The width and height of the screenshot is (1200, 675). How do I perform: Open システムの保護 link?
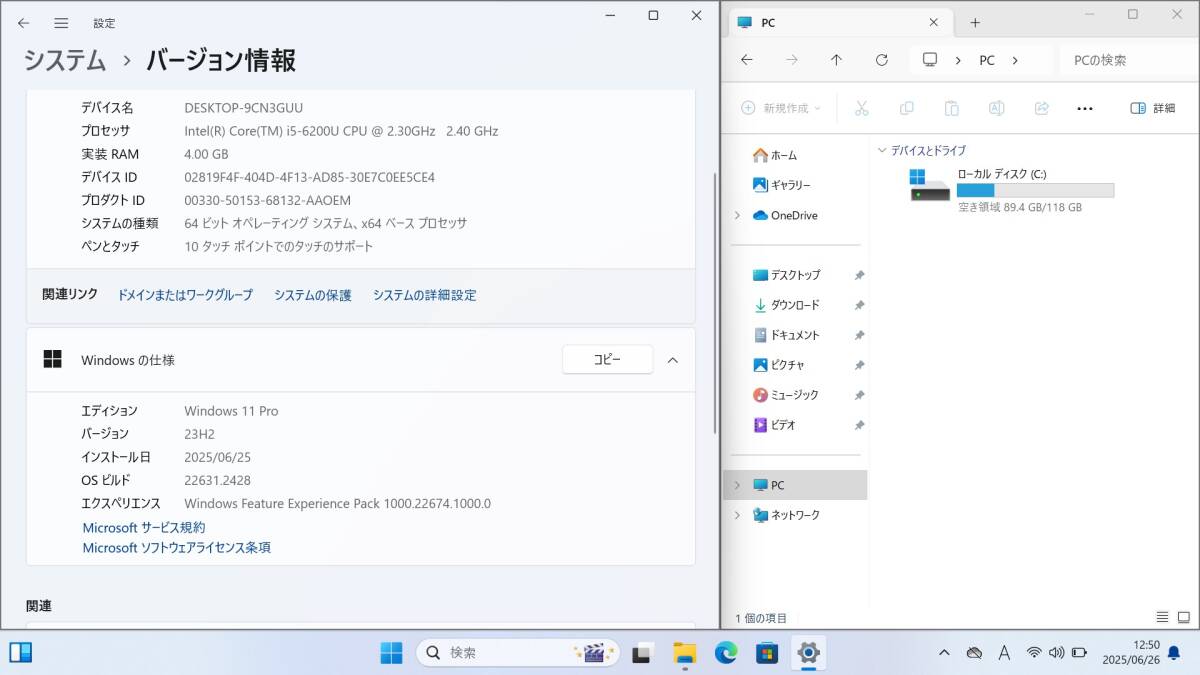313,295
